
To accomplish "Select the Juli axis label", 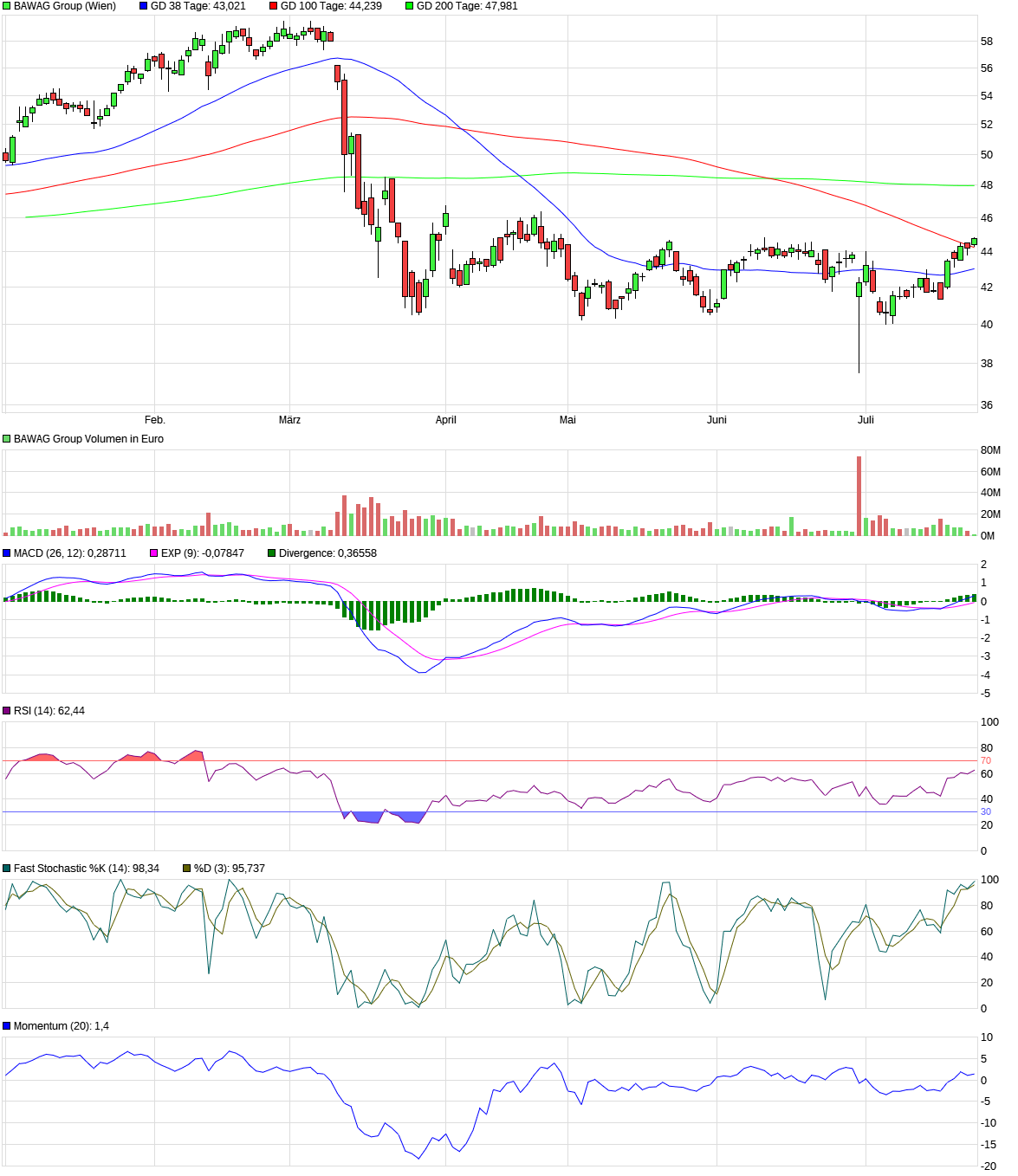I will (866, 418).
